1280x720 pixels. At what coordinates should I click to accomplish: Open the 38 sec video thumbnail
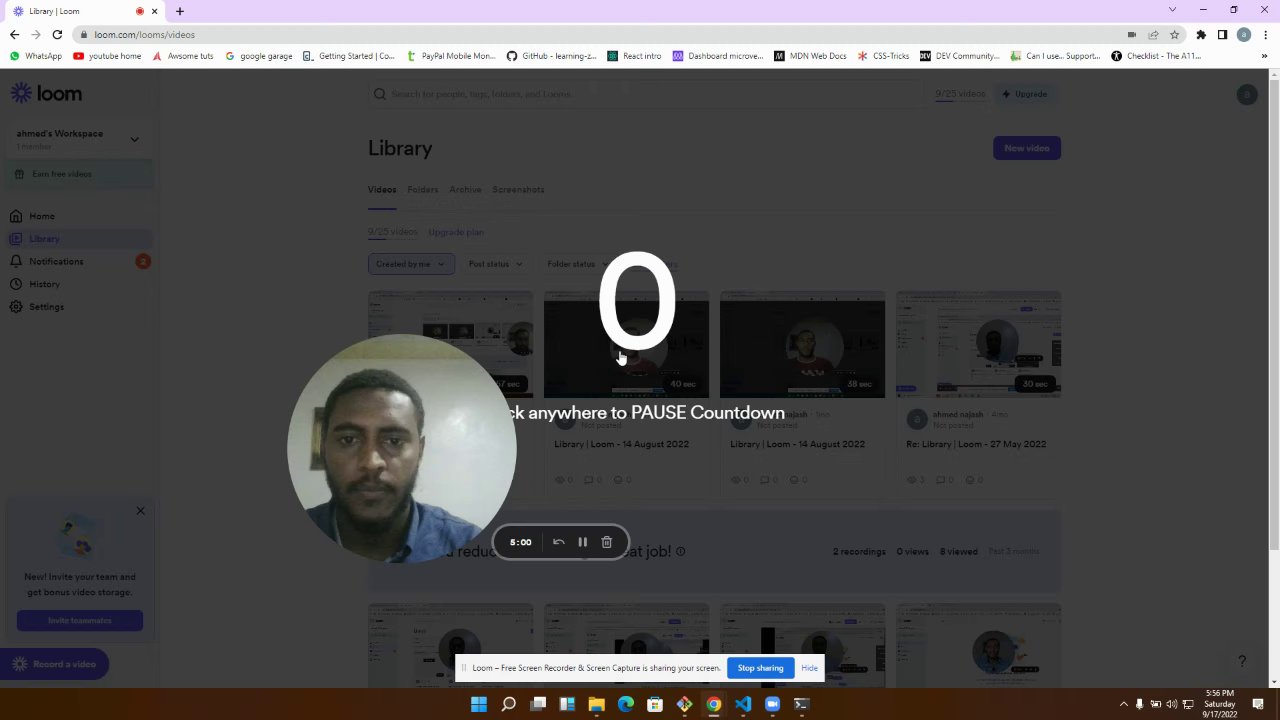tap(802, 345)
